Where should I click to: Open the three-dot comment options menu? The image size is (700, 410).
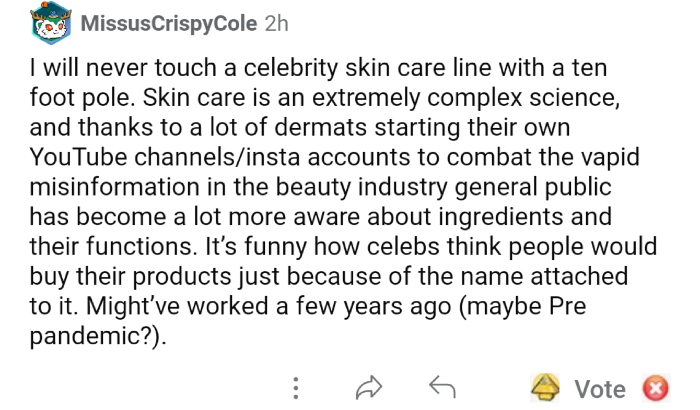tap(296, 387)
